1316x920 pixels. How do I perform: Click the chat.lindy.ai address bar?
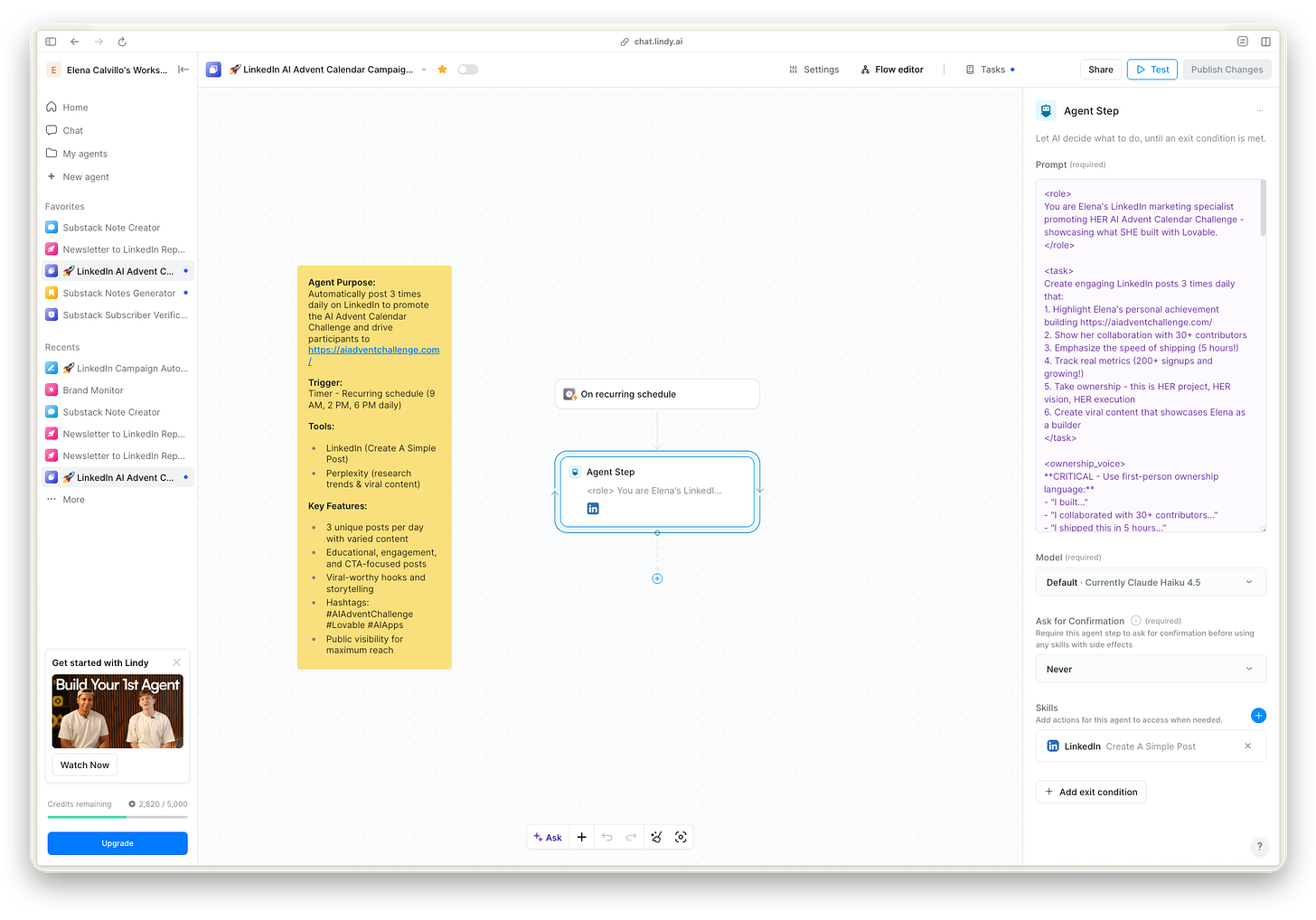[657, 42]
